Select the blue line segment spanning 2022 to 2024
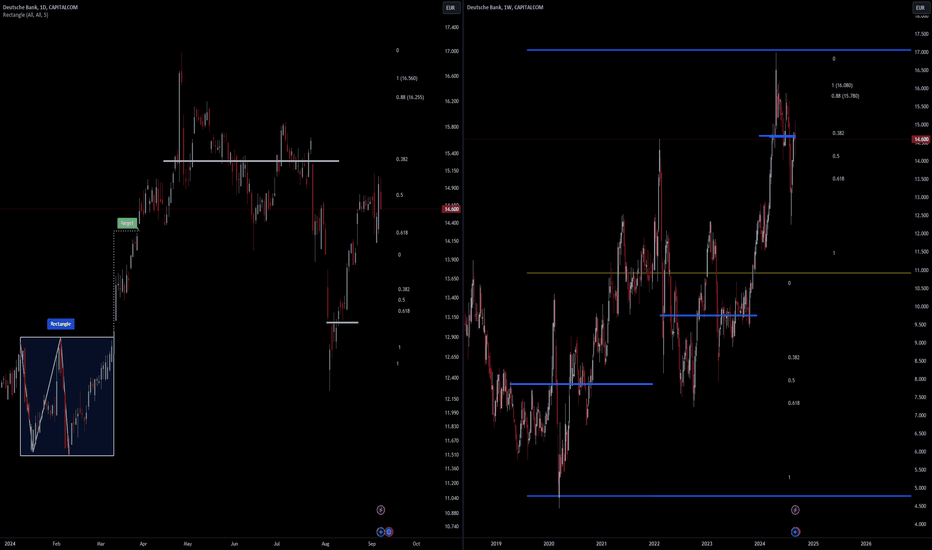 tap(709, 315)
